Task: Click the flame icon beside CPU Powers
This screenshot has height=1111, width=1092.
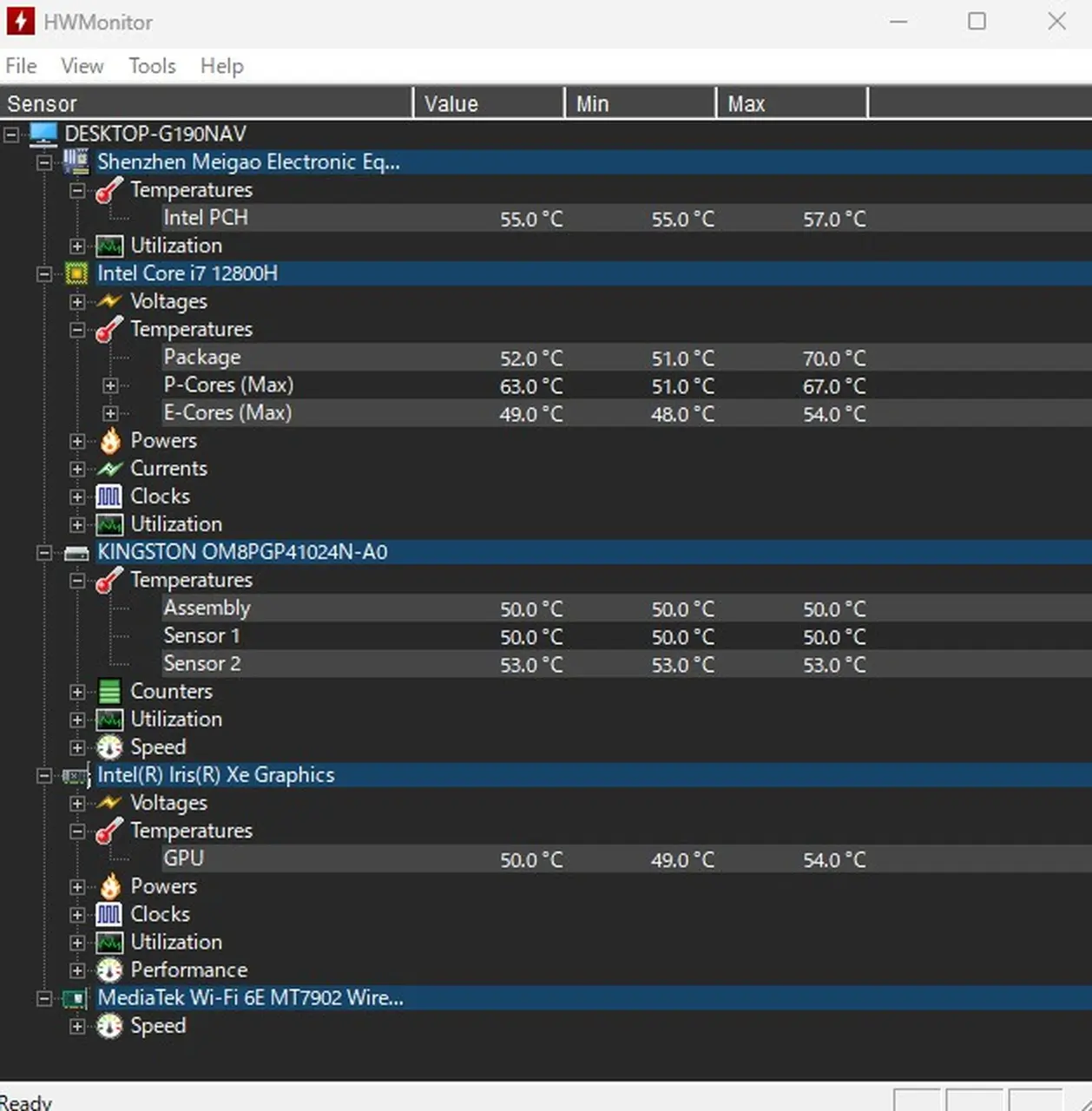Action: pos(109,441)
